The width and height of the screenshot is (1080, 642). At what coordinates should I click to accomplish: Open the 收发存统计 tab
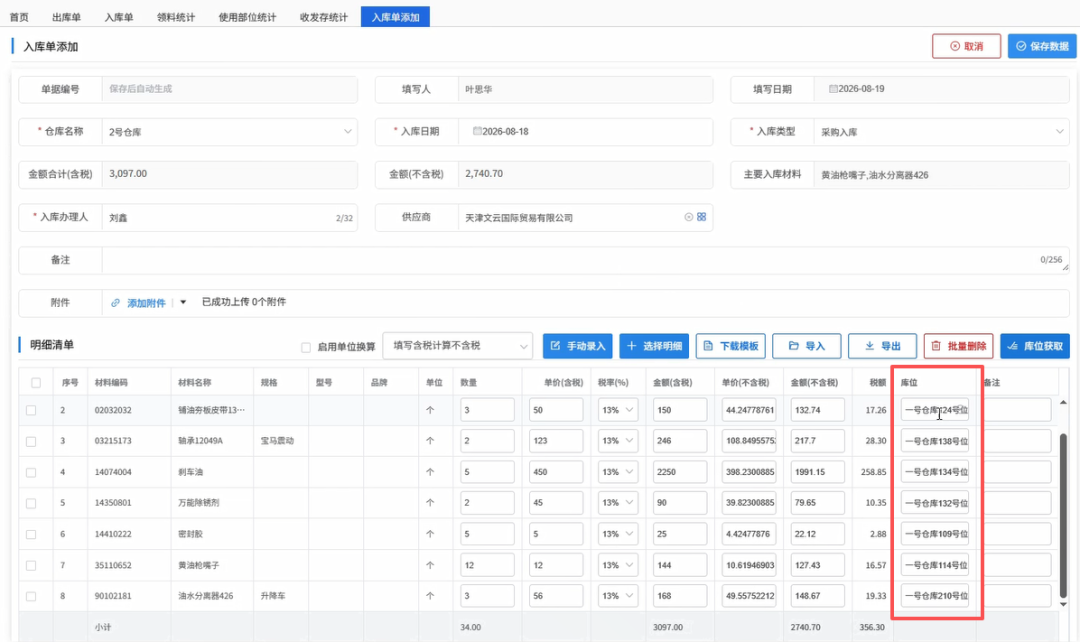324,17
